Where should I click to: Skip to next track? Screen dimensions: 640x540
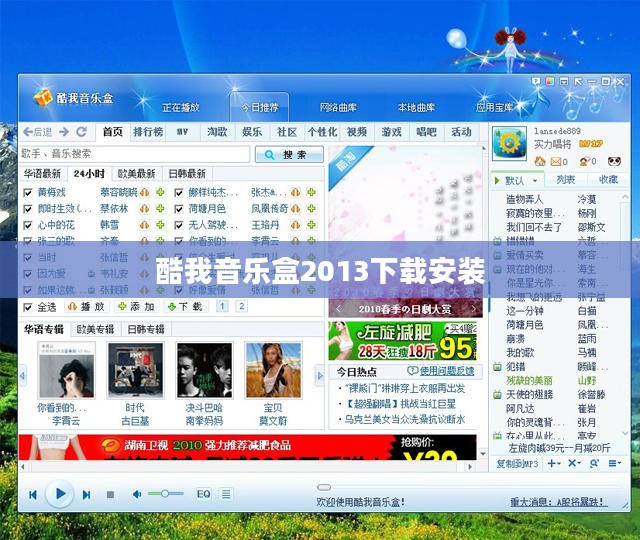click(86, 495)
